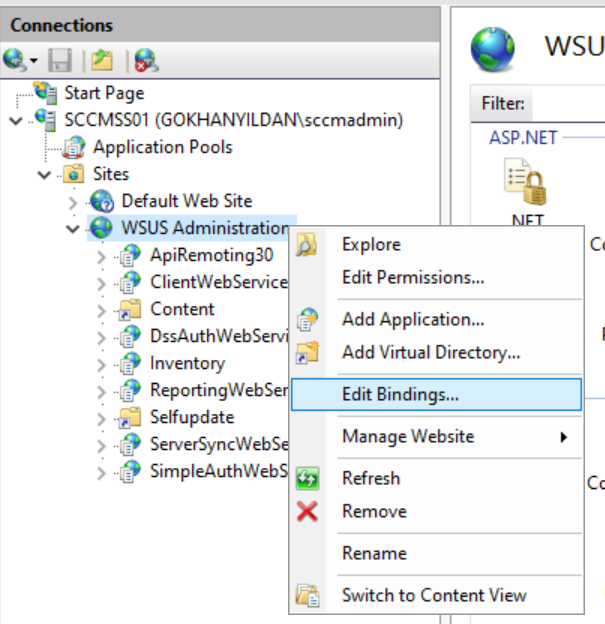This screenshot has width=605, height=624.
Task: Open the Create New Connection globe icon
Action: tap(14, 60)
